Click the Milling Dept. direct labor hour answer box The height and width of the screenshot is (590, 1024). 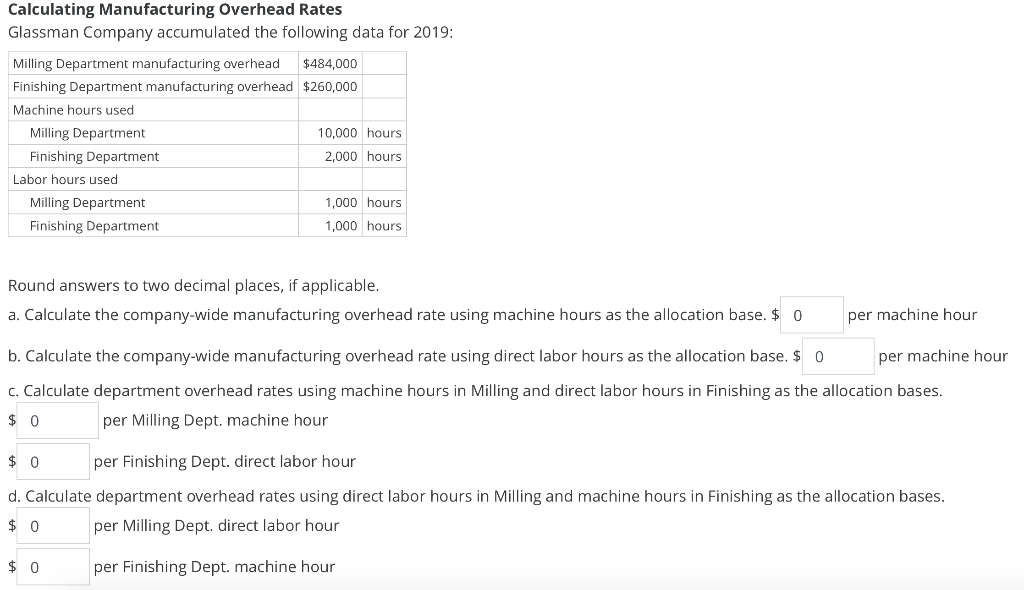[x=52, y=524]
